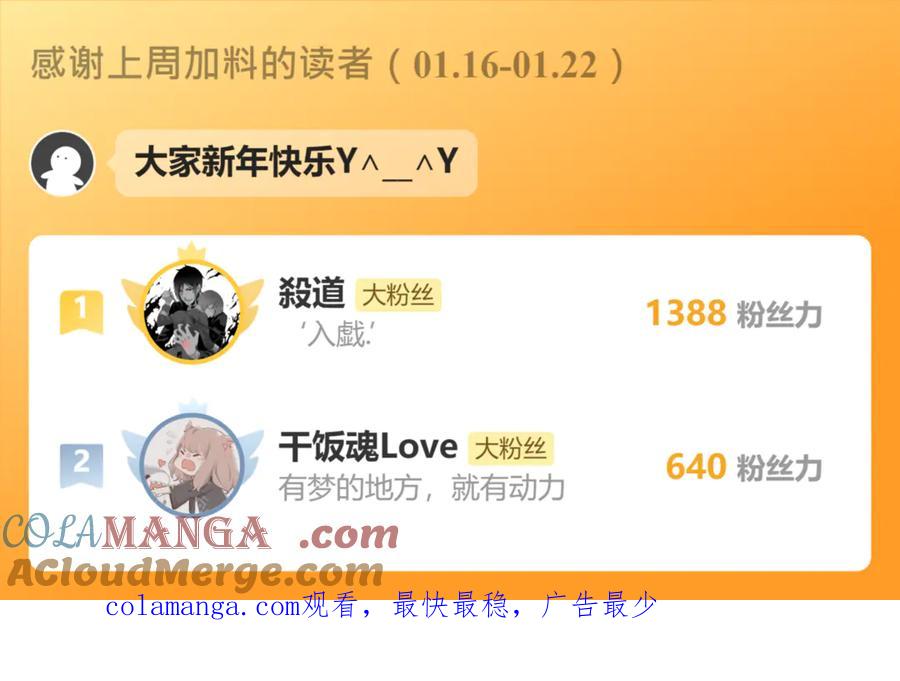The image size is (900, 681).
Task: Click the 有梦的地方，就有动力 signature
Action: click(422, 487)
